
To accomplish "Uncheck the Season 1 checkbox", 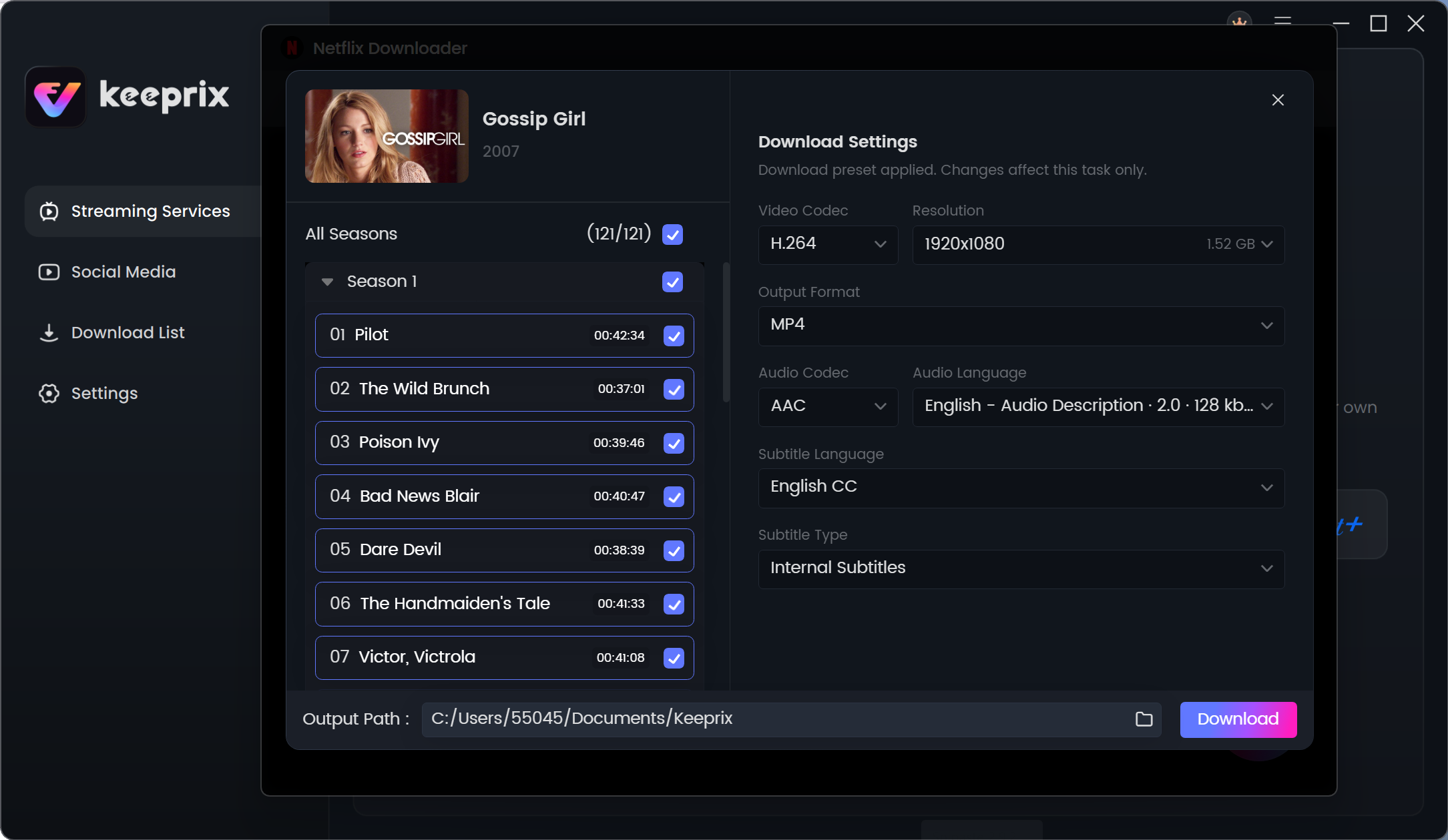I will tap(672, 282).
